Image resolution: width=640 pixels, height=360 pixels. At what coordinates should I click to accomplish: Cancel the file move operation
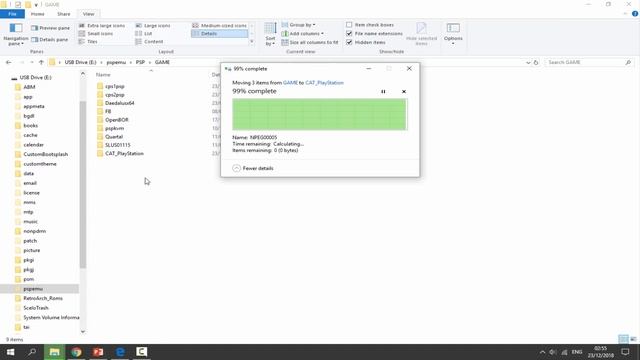[x=404, y=91]
